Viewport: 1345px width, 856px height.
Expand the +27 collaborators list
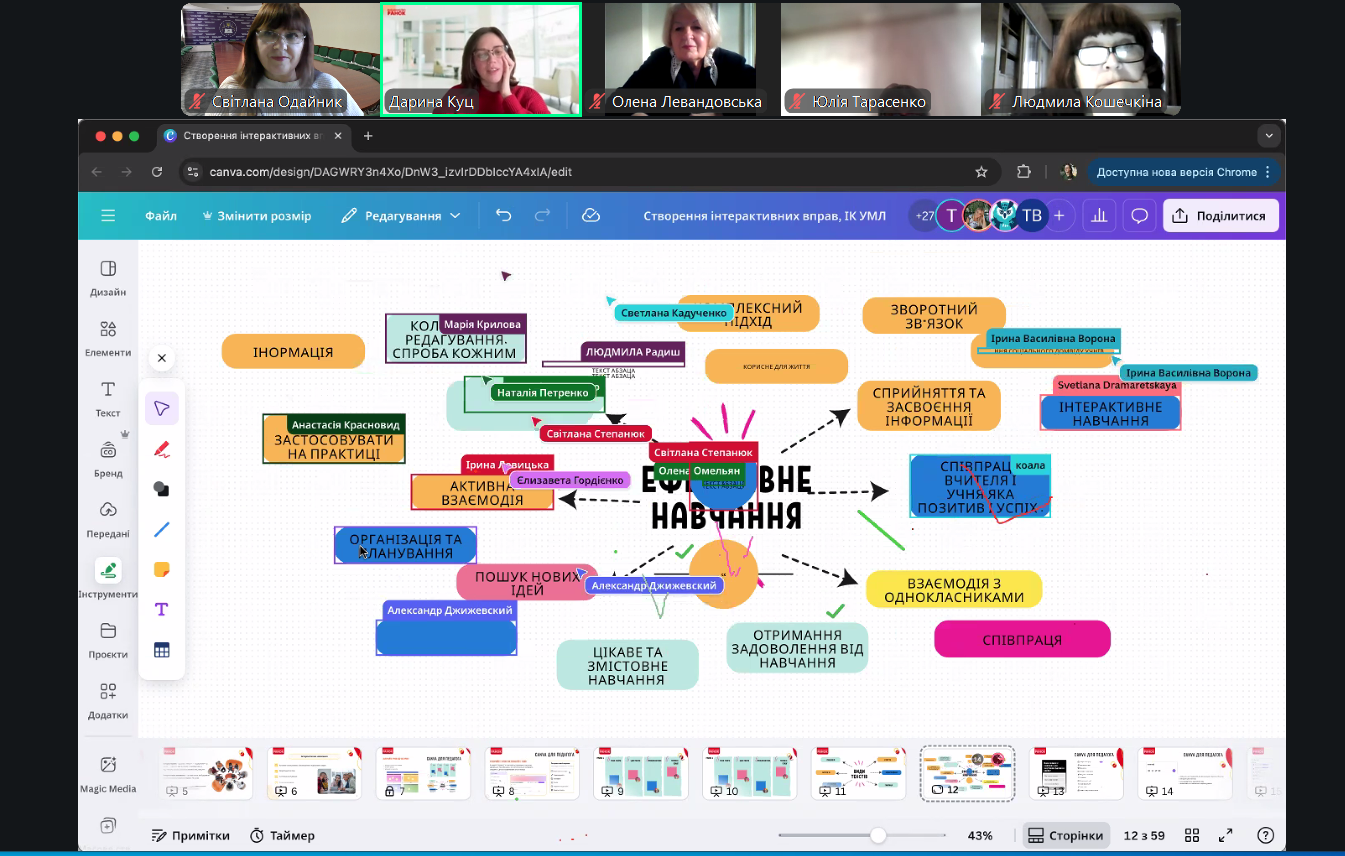coord(924,216)
